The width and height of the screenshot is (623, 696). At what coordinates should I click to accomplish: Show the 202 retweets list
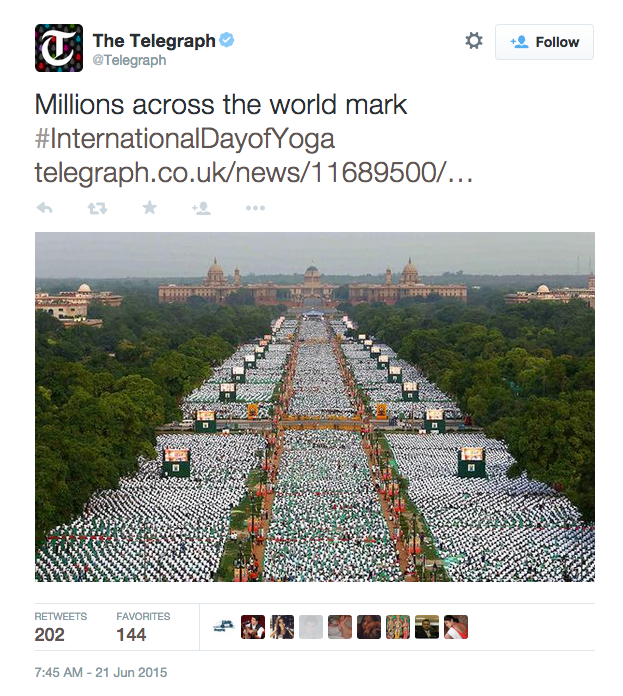(x=61, y=627)
